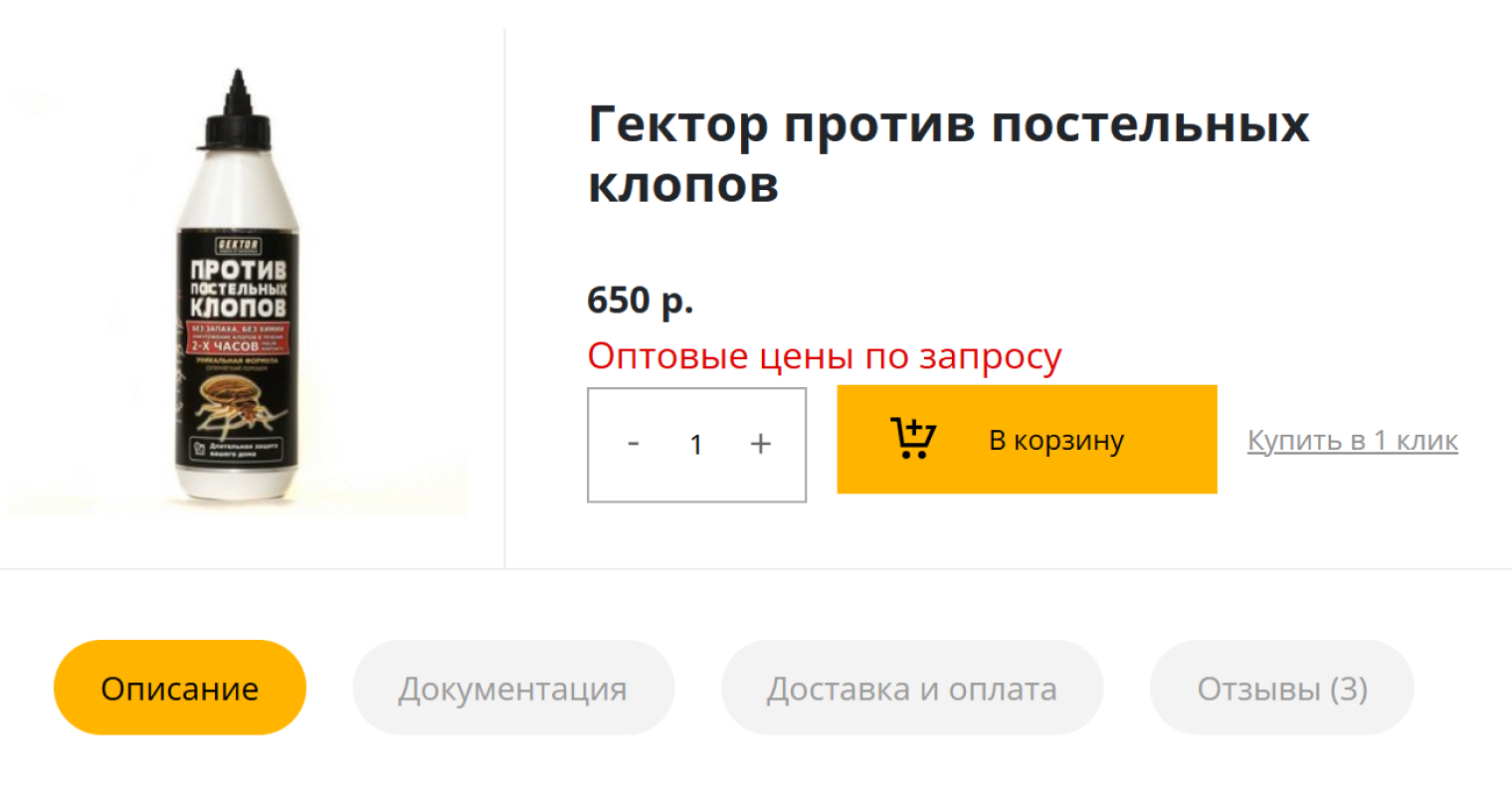Switch to the 'Документация' tab
Viewport: 1512px width, 808px height.
[x=513, y=687]
